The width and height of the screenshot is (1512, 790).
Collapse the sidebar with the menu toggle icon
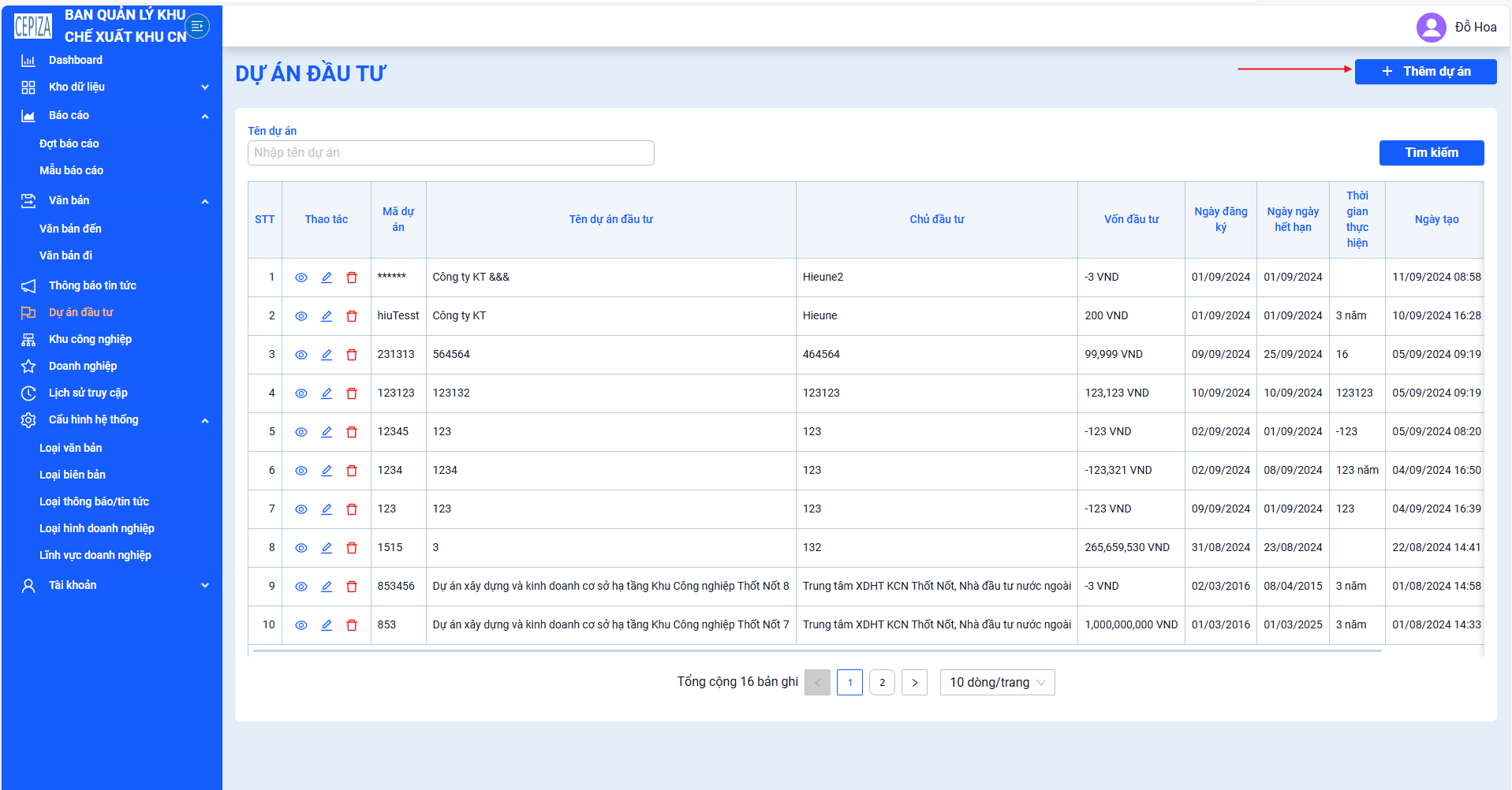[x=197, y=26]
